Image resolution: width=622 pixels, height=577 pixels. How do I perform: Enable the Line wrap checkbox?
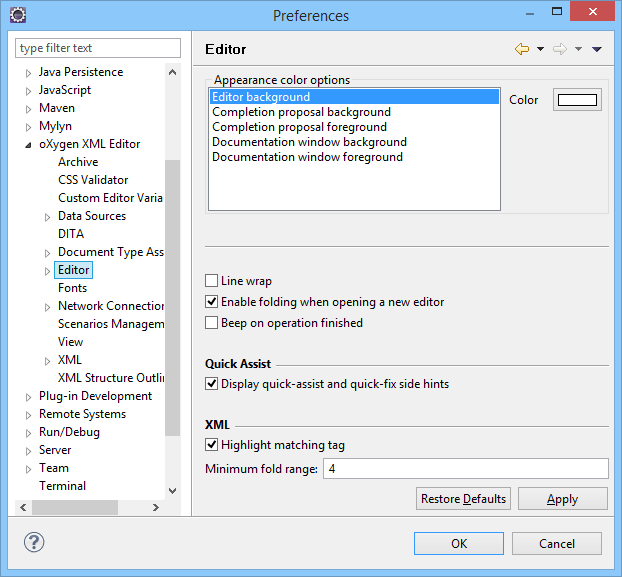pos(212,281)
